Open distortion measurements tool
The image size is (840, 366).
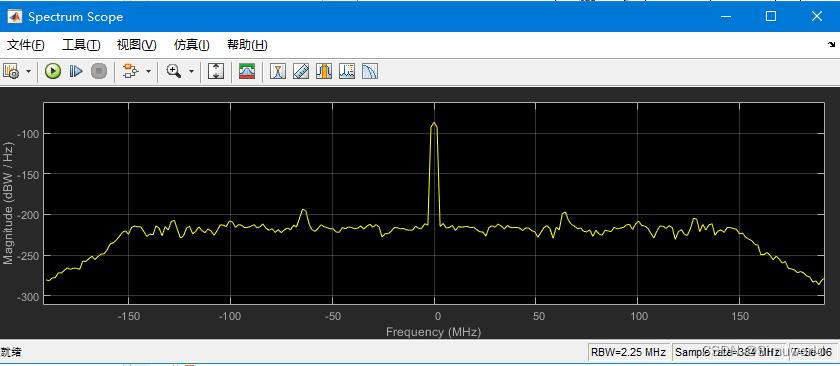pos(347,71)
